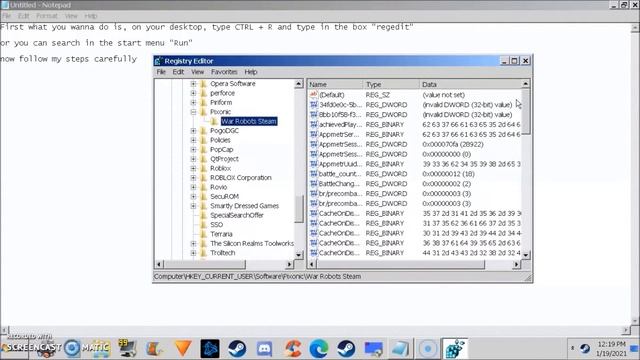Click the AppmetrSer... value name

(x=339, y=134)
